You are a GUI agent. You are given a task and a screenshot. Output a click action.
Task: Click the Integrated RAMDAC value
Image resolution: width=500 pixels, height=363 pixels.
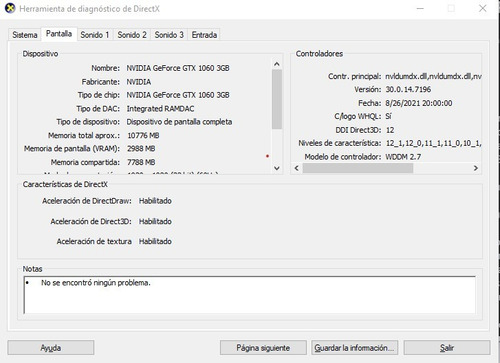point(160,109)
